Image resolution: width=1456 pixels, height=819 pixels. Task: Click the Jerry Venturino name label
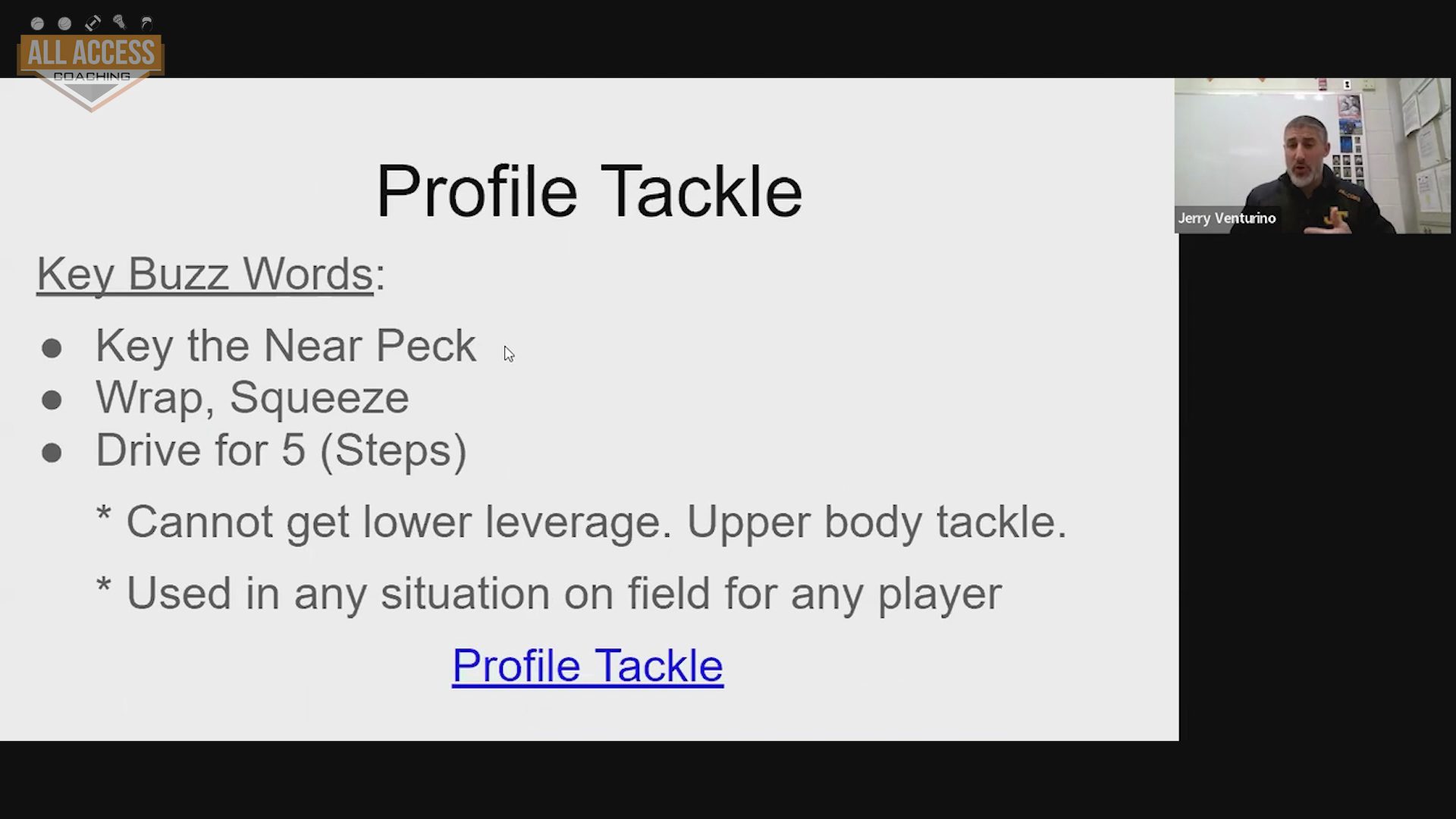[x=1227, y=218]
